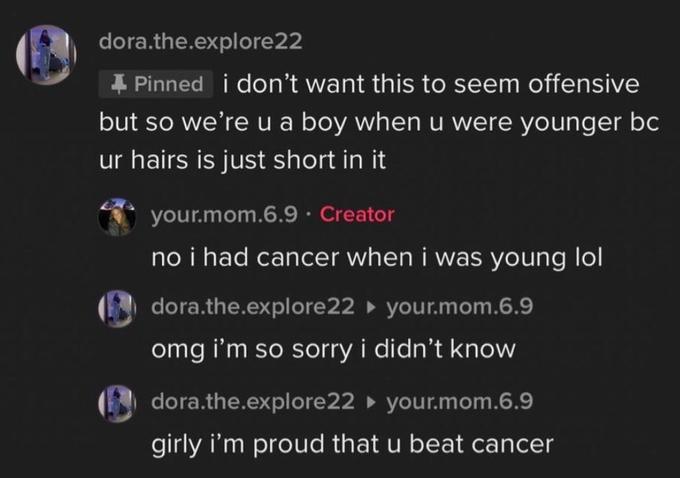Select the pushpin icon in Pinned badge
Image resolution: width=680 pixels, height=478 pixels.
coord(118,84)
